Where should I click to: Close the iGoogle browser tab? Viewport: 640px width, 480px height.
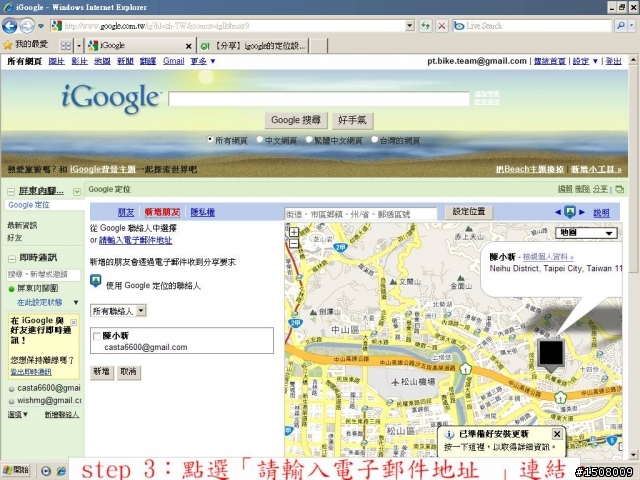coord(189,46)
